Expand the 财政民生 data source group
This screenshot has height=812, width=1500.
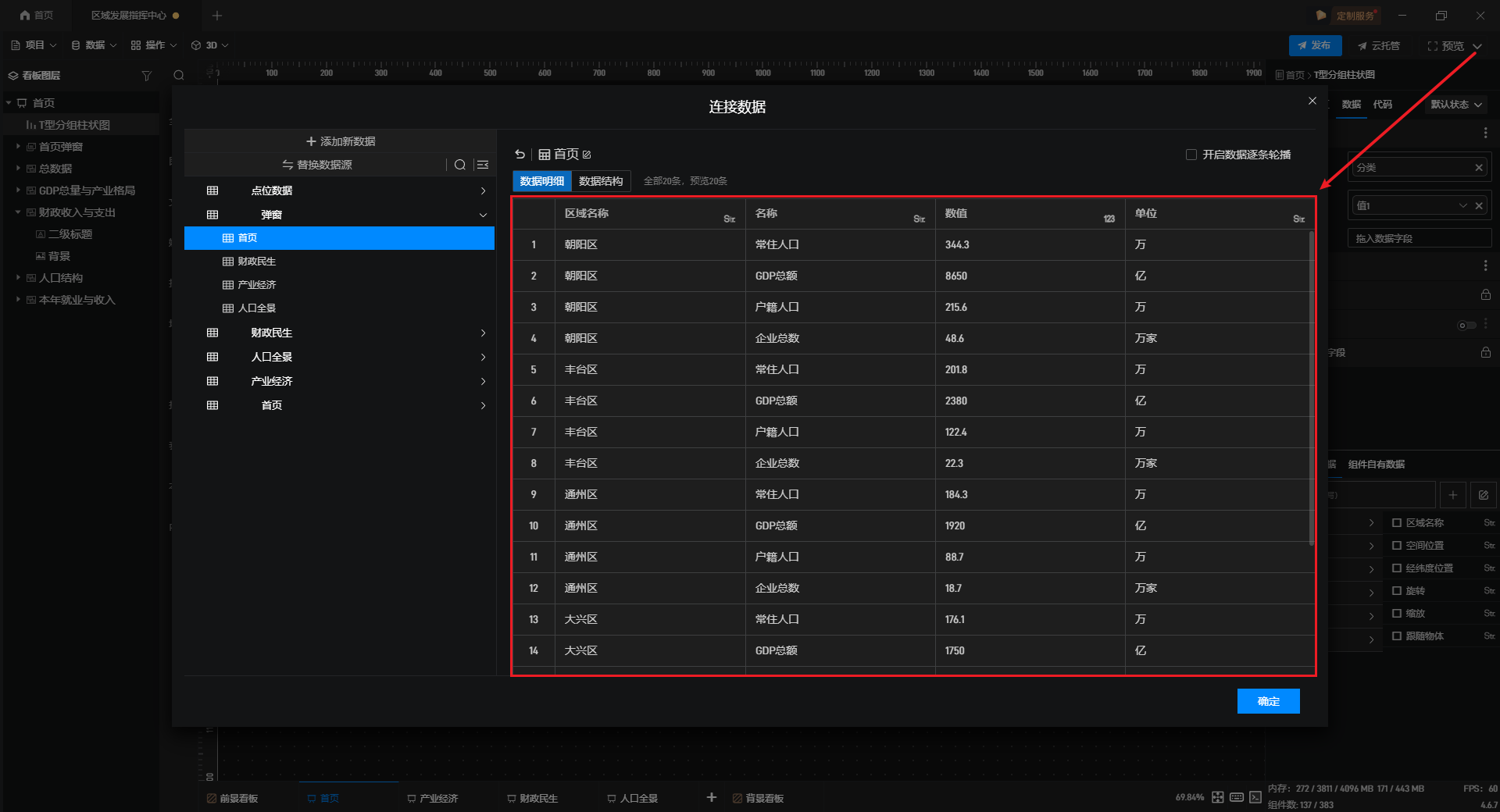(483, 333)
